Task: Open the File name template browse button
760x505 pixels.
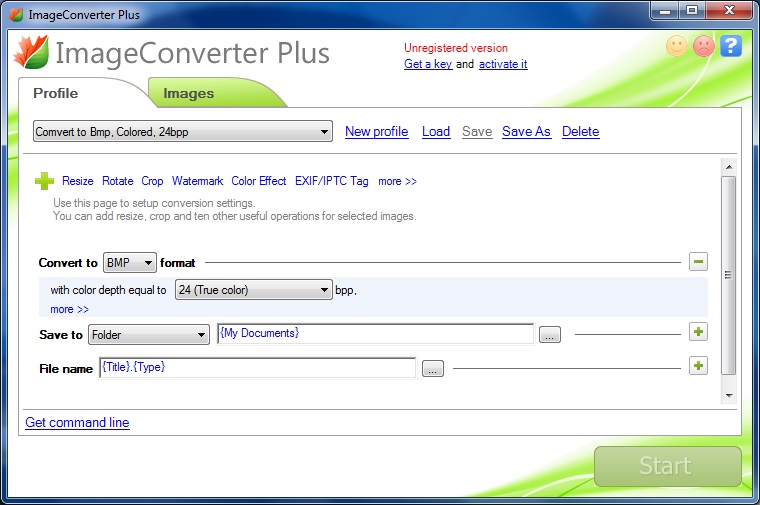Action: click(x=433, y=369)
